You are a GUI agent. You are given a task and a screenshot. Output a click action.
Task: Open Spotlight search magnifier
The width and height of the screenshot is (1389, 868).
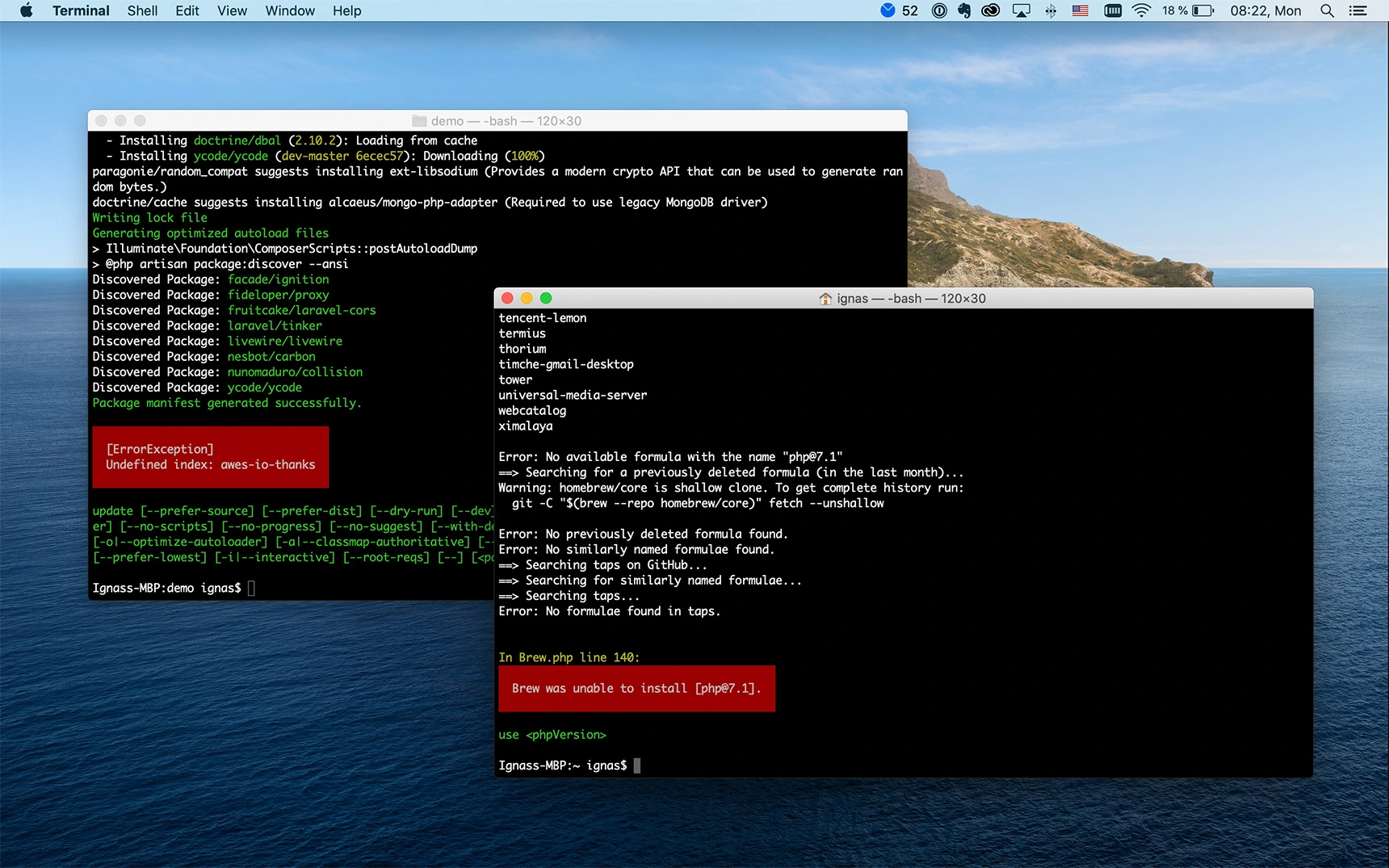pyautogui.click(x=1327, y=10)
